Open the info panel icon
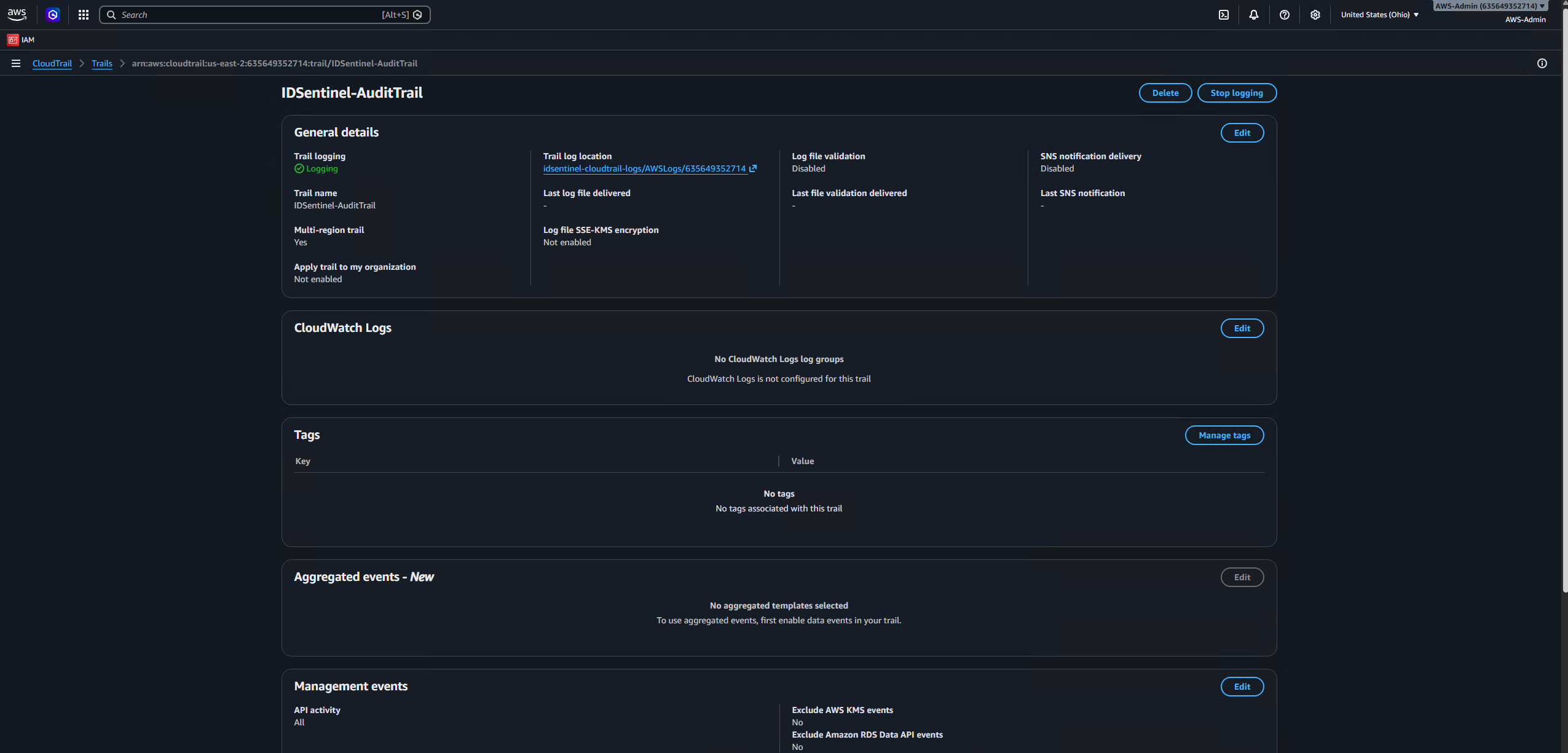The width and height of the screenshot is (1568, 753). coord(1542,63)
